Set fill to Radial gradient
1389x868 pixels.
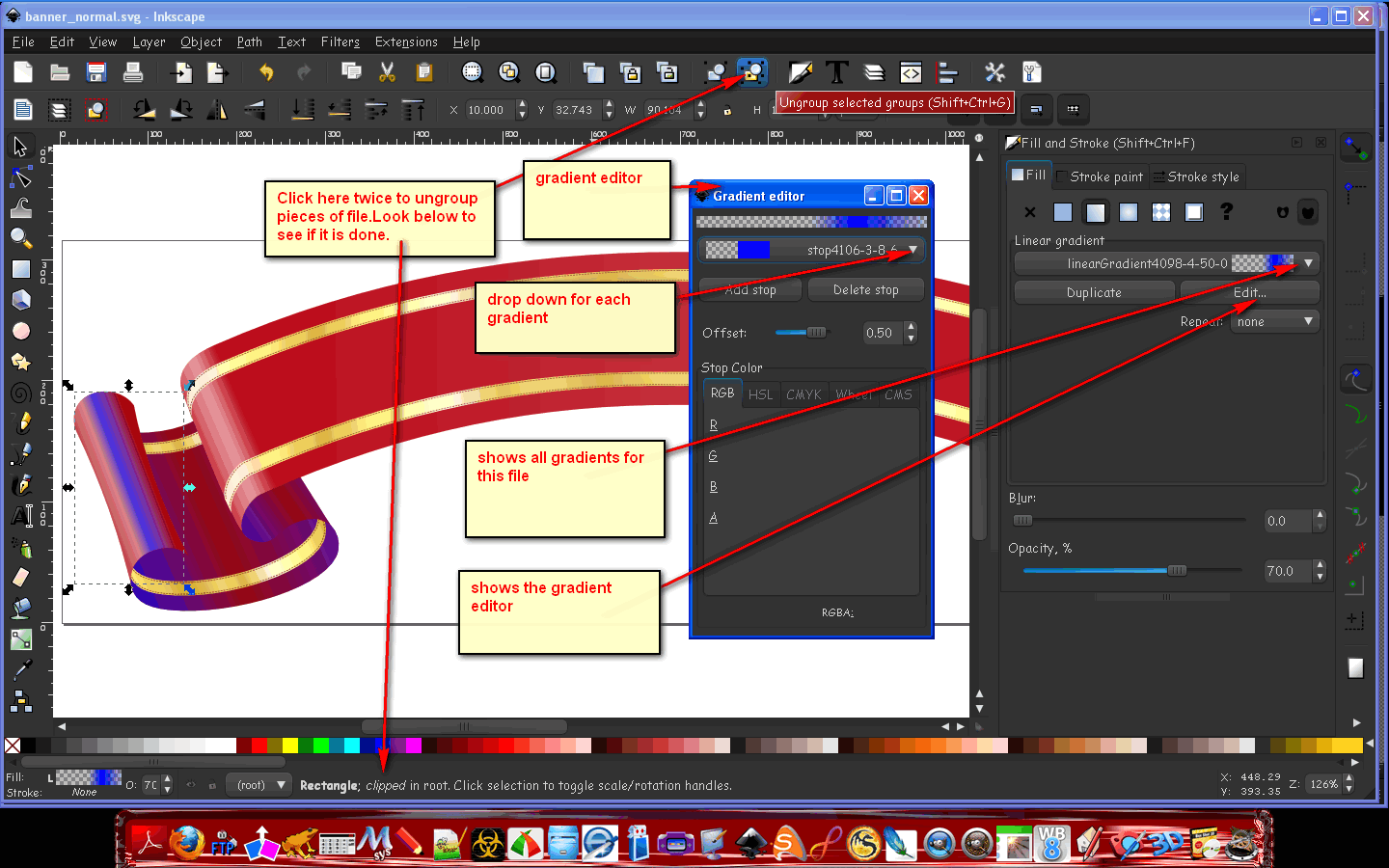[x=1129, y=212]
